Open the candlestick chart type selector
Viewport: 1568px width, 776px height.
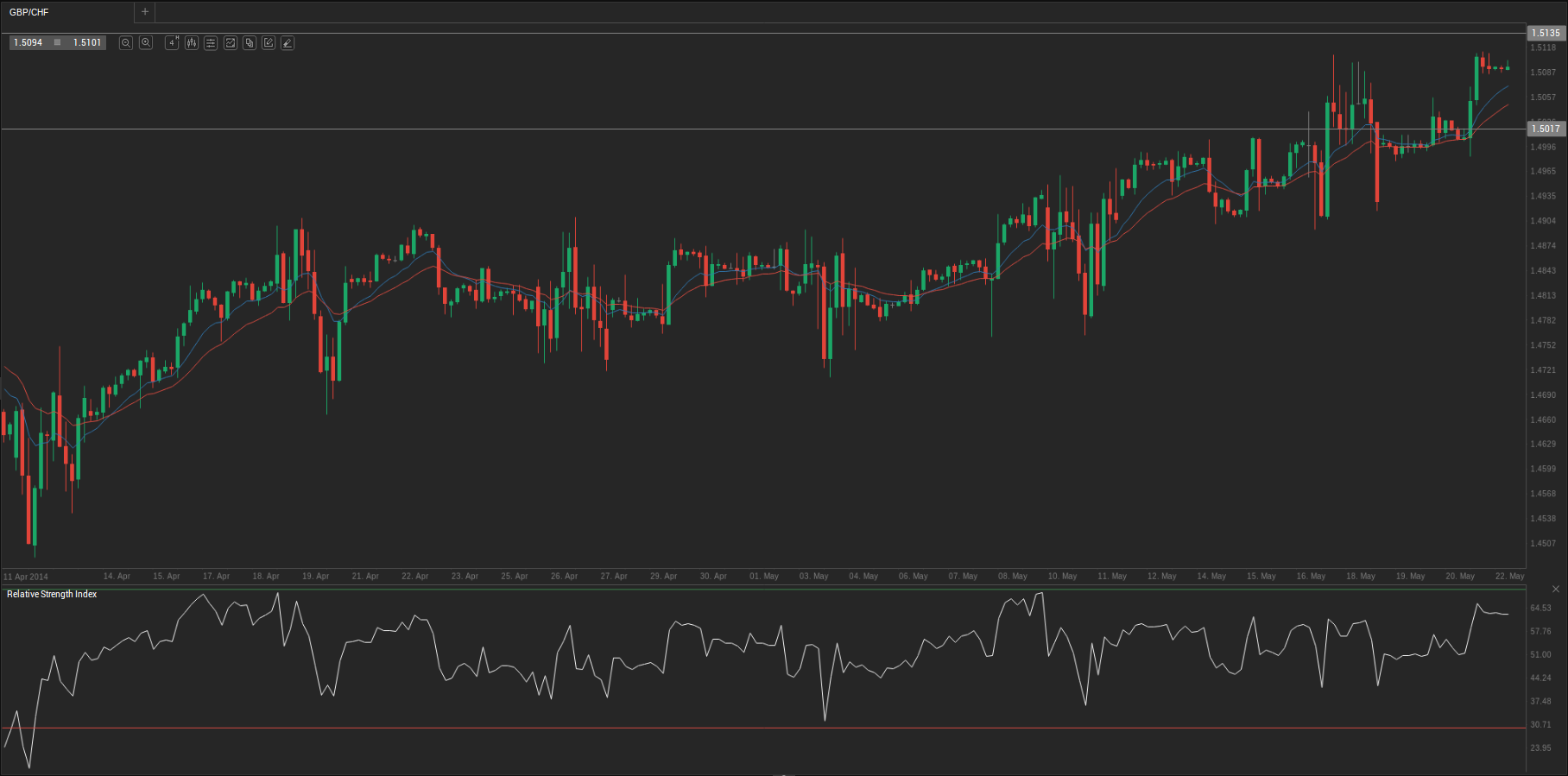[192, 42]
